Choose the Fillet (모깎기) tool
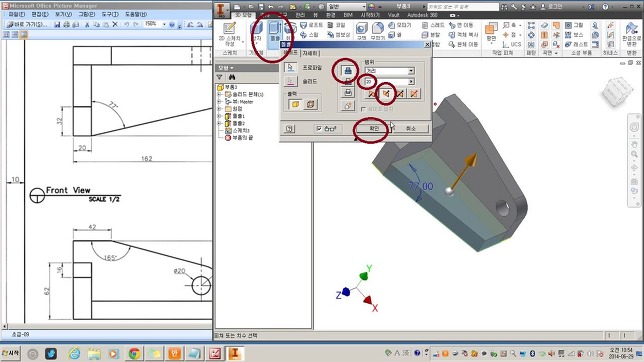 tap(377, 31)
